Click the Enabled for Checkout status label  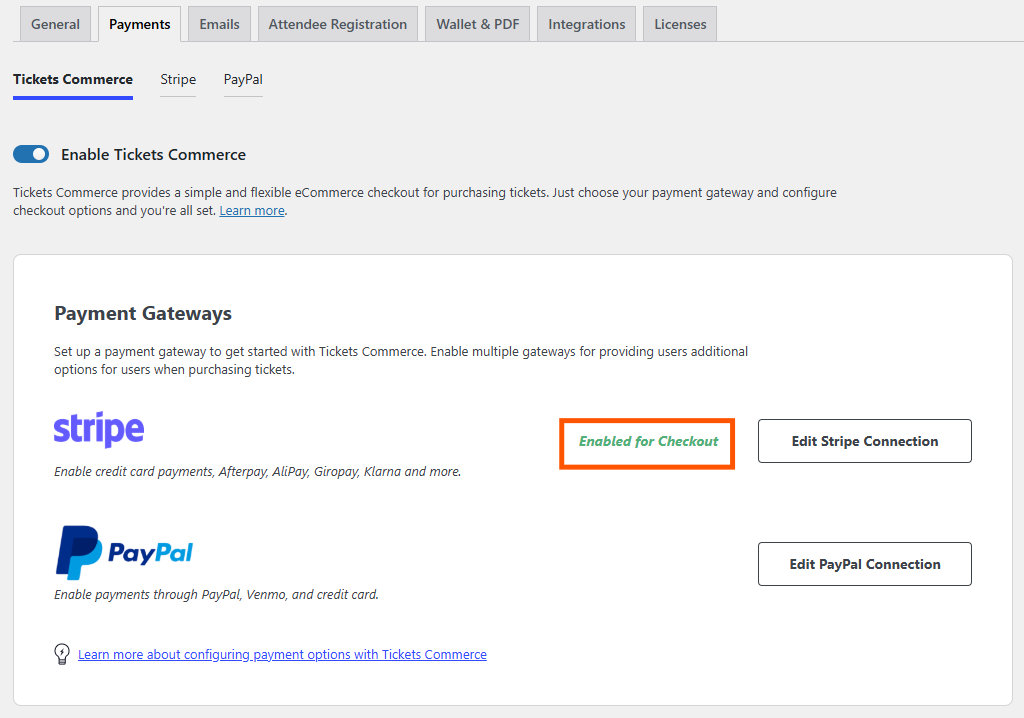tap(648, 441)
